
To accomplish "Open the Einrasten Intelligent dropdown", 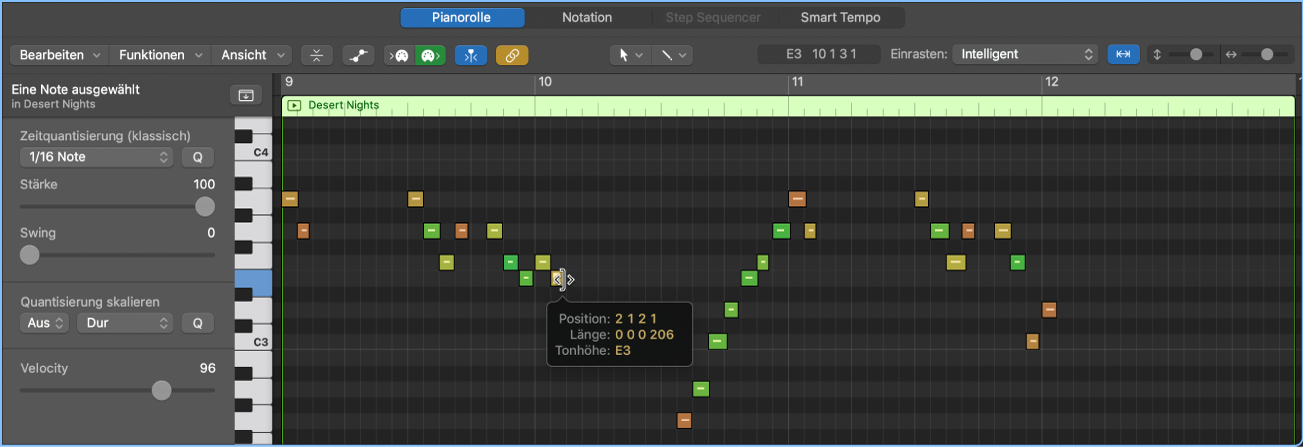I will [x=1025, y=55].
